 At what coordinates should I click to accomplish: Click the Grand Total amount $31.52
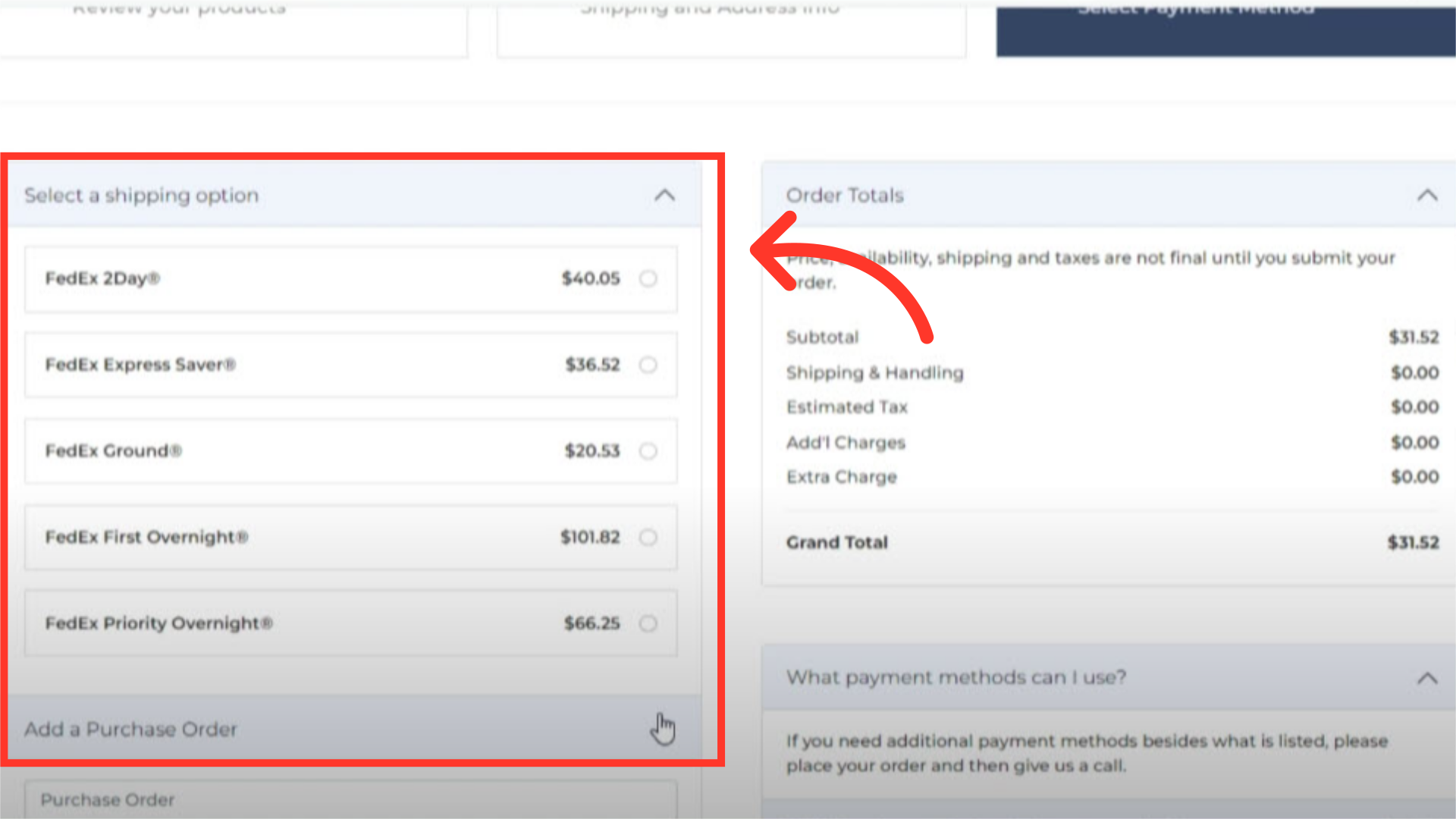pos(1413,543)
